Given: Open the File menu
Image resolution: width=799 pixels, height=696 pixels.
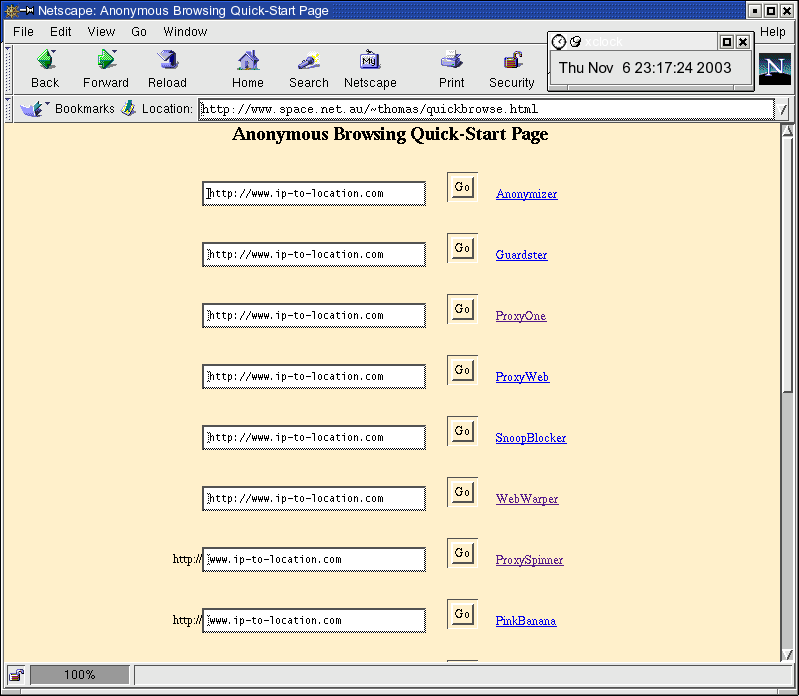Looking at the screenshot, I should point(23,32).
